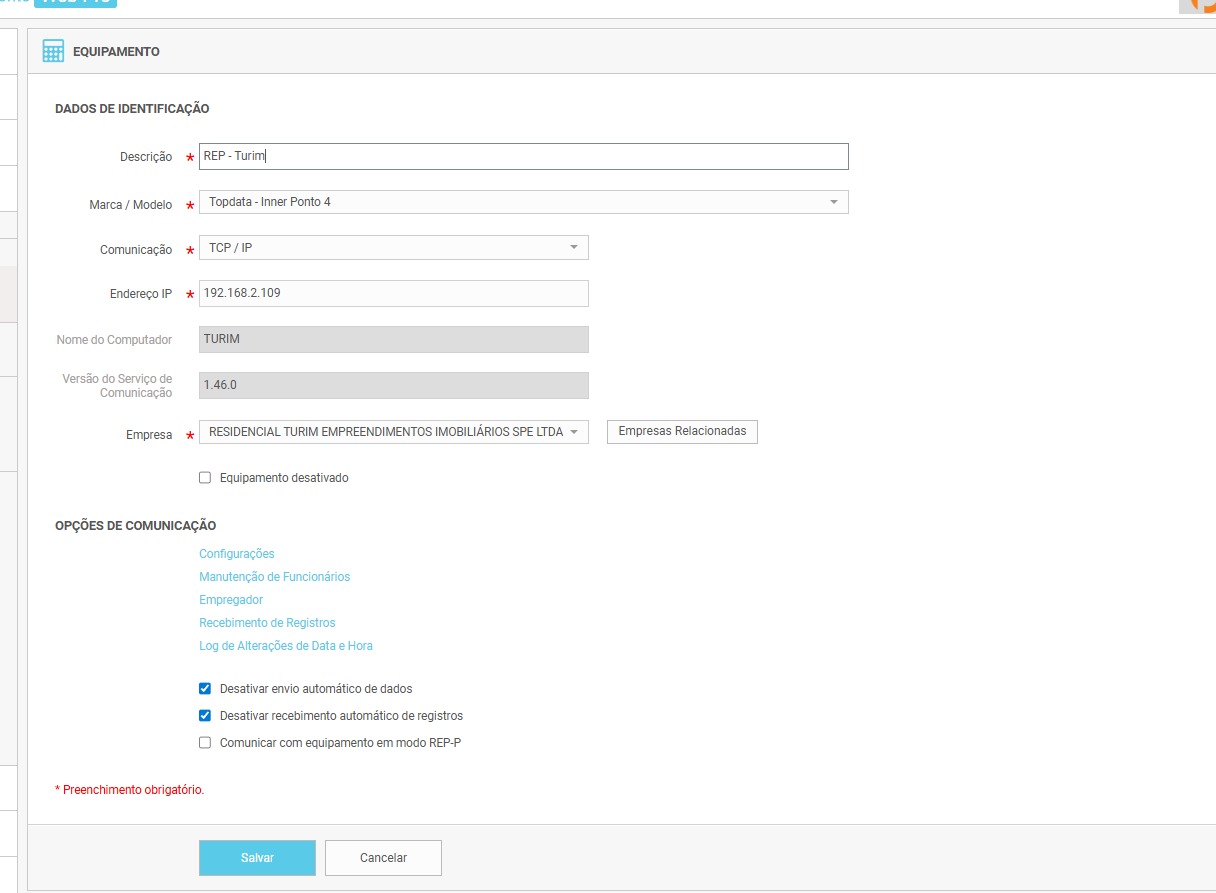
Task: Expand the Comunicação TCP / IP dropdown
Action: 393,248
